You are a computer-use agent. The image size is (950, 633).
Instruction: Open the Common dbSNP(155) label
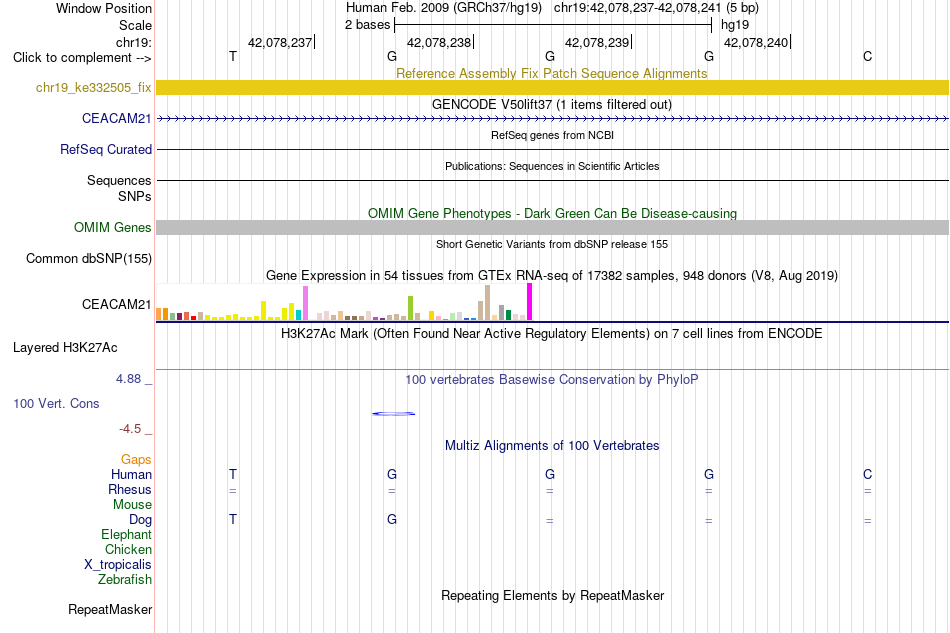click(x=88, y=259)
